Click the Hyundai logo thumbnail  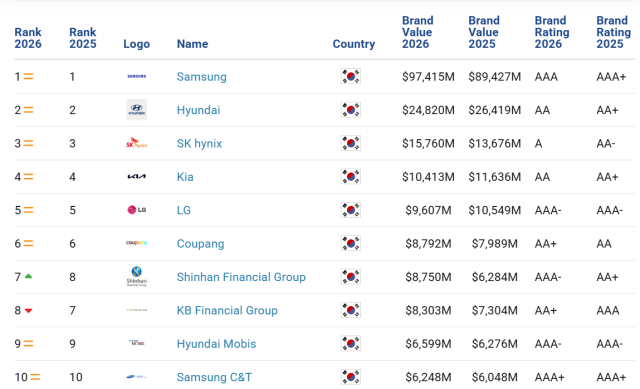click(x=137, y=110)
